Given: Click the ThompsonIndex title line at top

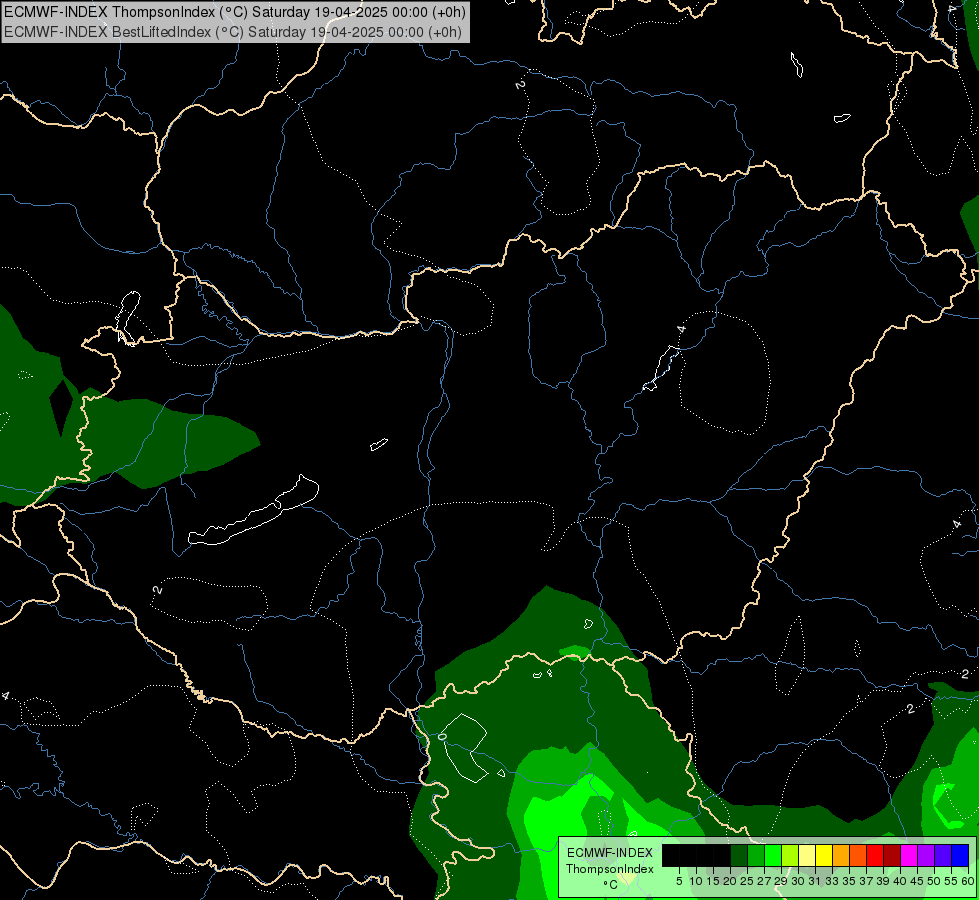Looking at the screenshot, I should [234, 12].
